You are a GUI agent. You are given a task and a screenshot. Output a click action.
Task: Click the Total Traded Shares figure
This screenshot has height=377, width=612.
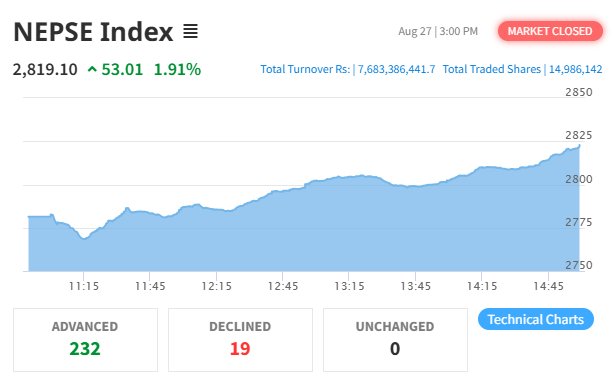click(x=575, y=69)
